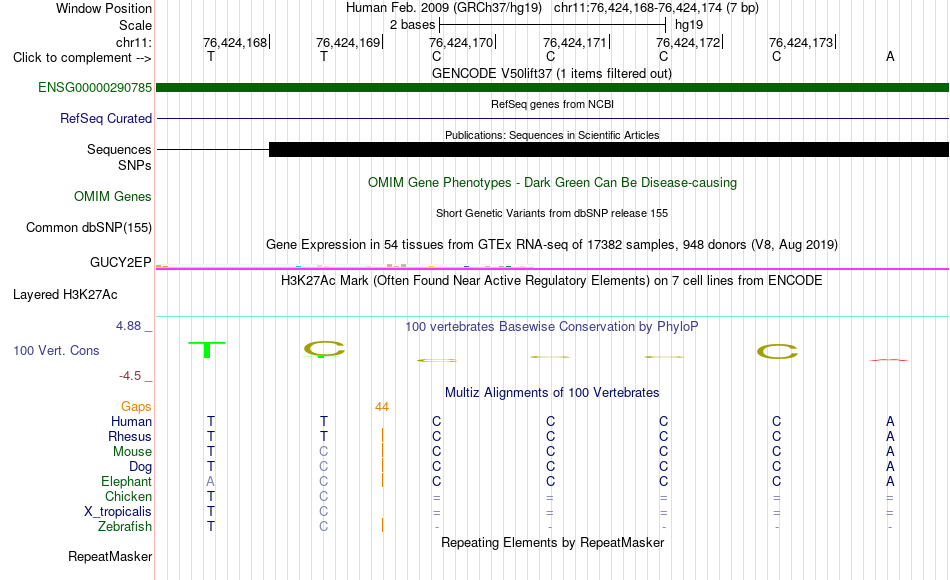Click the Elephant row's faded A base
950x580 pixels.
(x=210, y=481)
